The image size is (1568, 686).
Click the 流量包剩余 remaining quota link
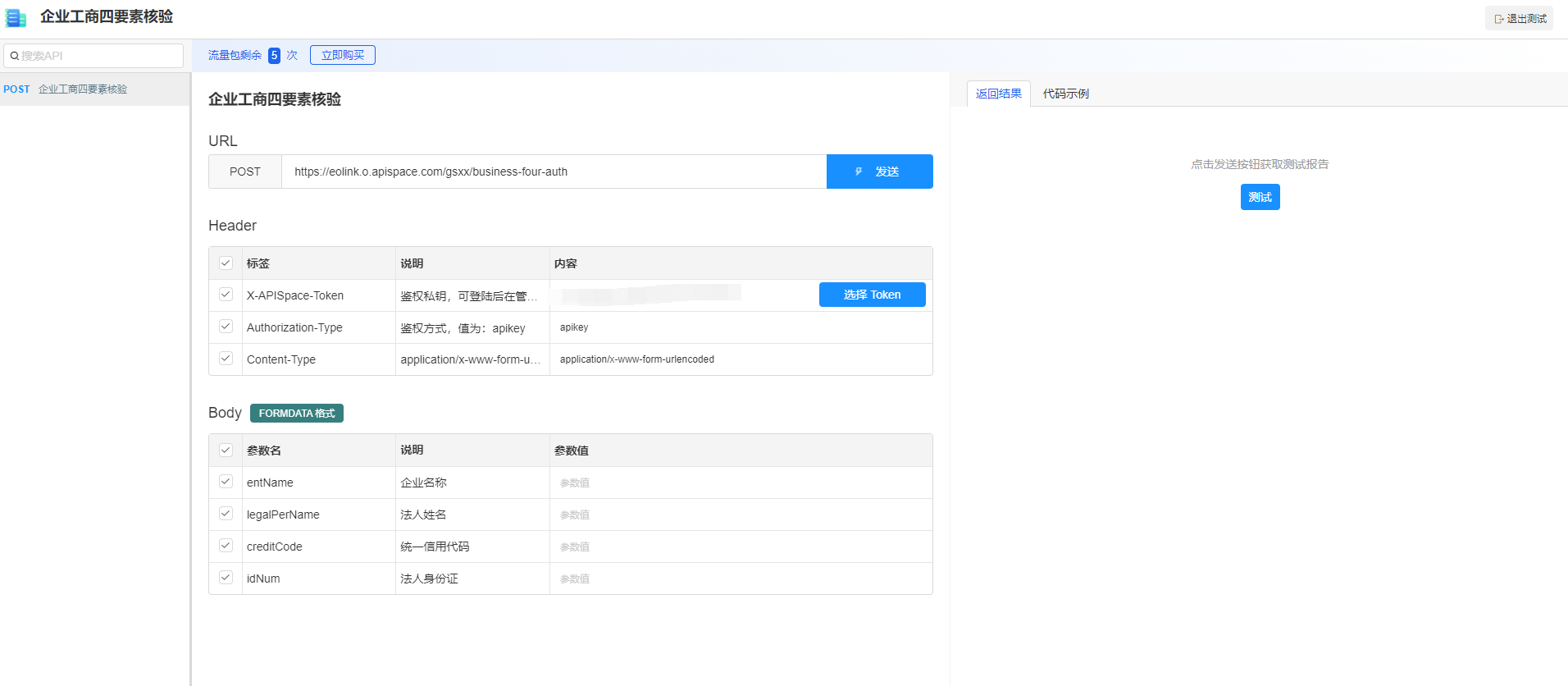pos(235,55)
